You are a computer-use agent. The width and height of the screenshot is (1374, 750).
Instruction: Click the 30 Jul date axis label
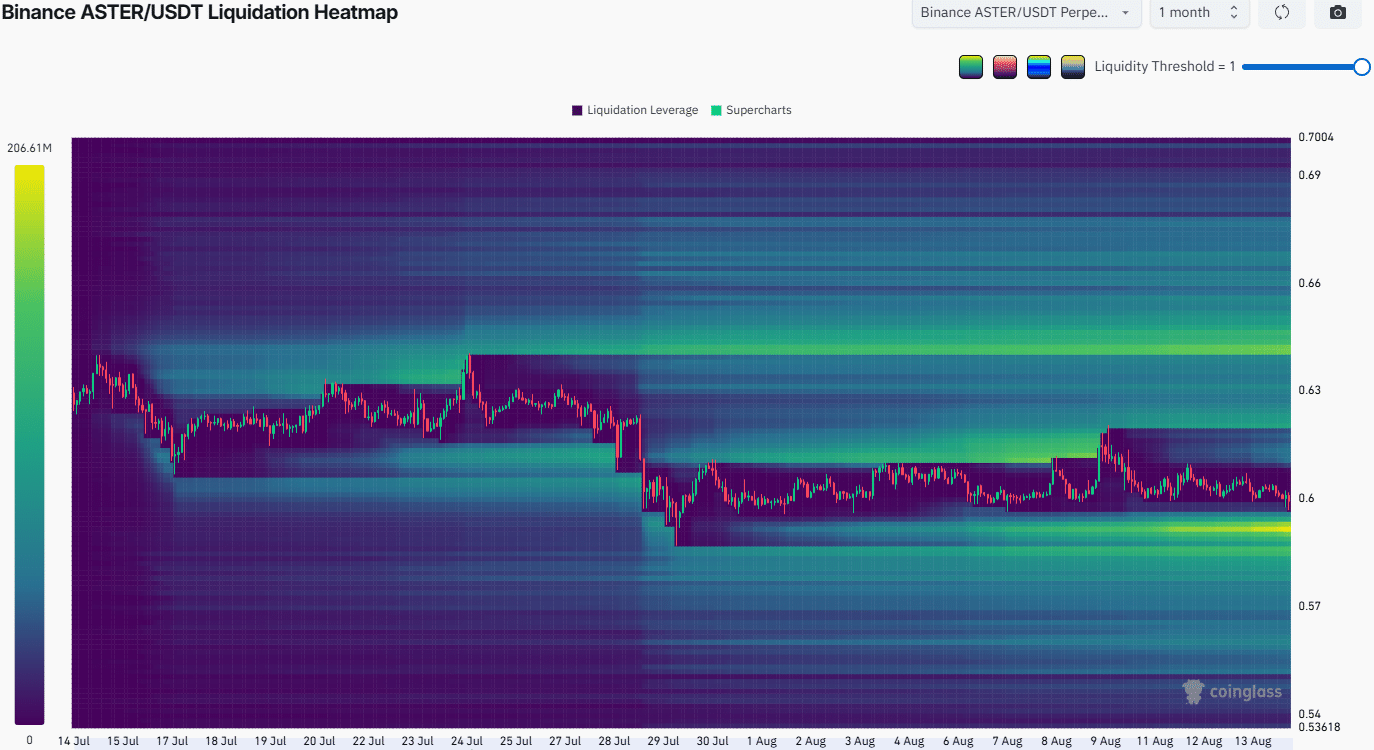pos(712,741)
